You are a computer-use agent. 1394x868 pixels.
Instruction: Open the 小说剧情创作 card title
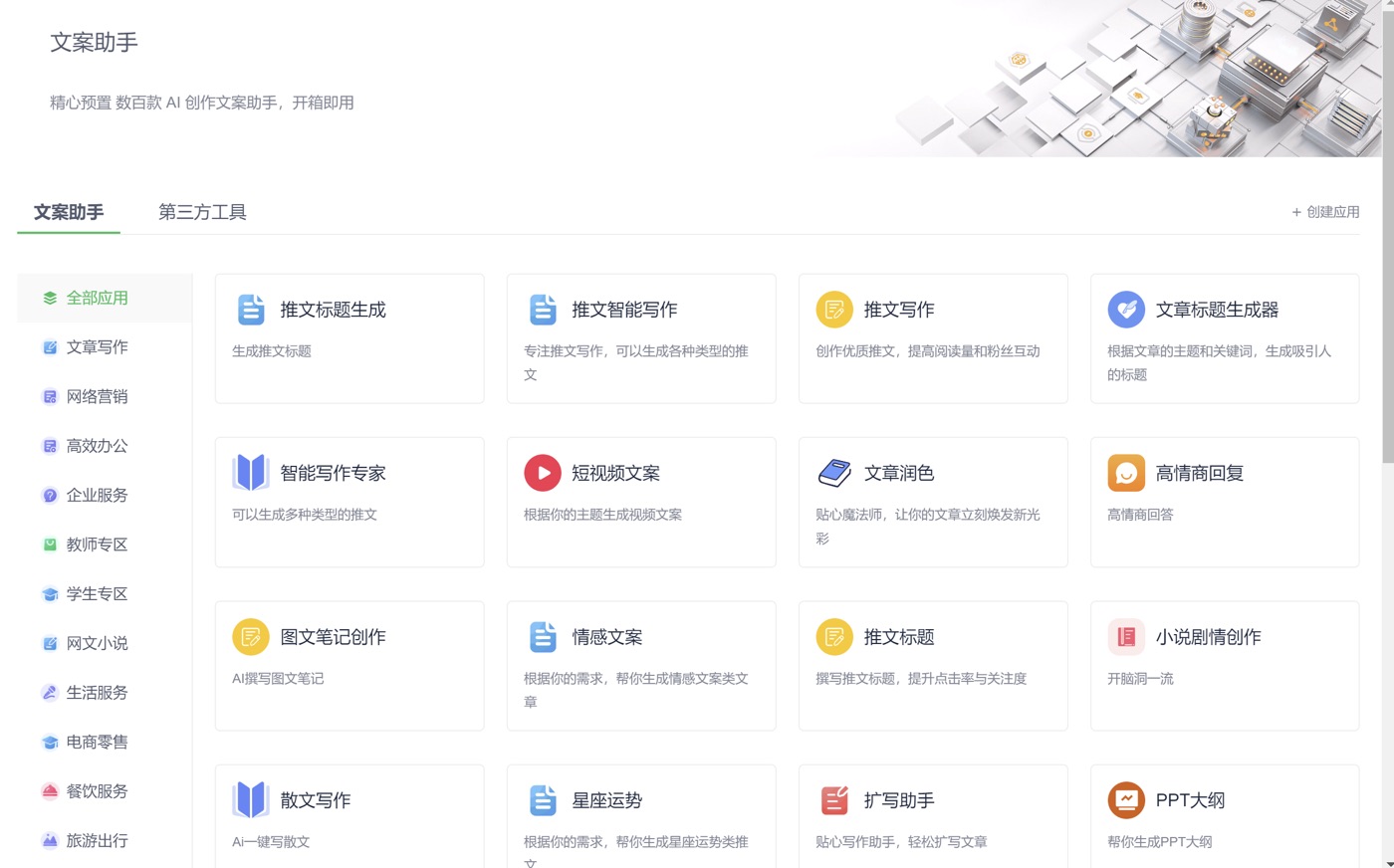(1208, 637)
